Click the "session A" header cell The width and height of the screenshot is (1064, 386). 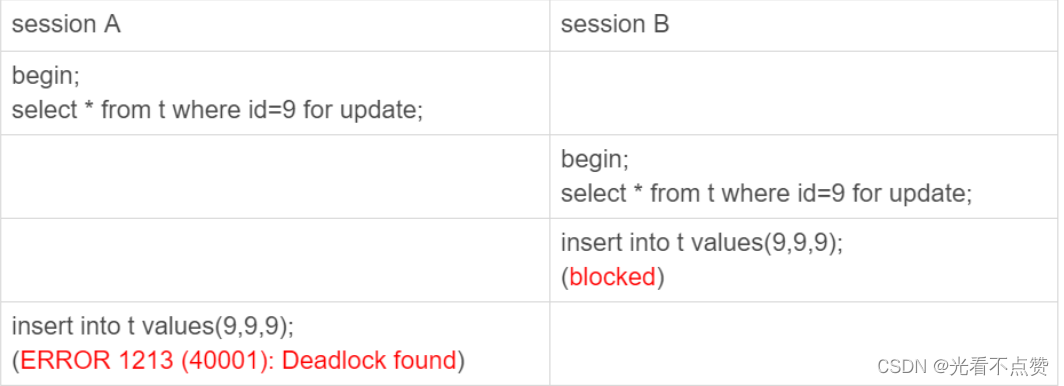(275, 25)
